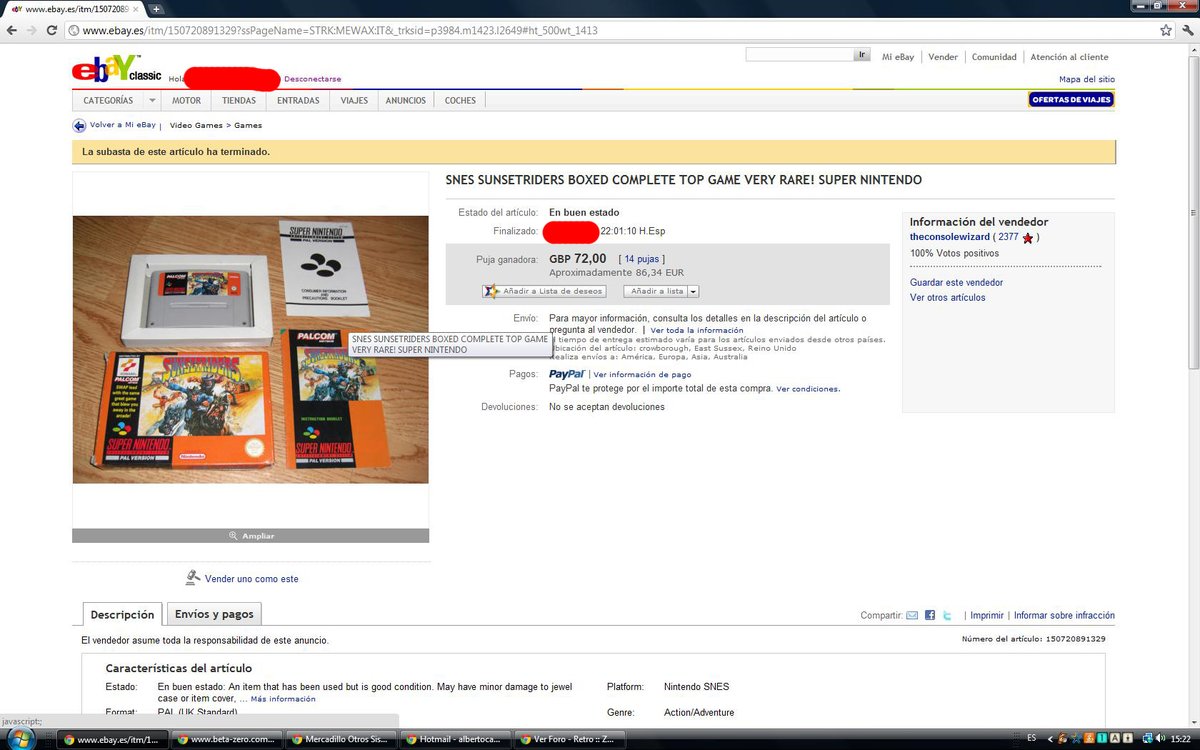The image size is (1200, 750).
Task: Click Ver toda la información link
Action: tap(697, 330)
